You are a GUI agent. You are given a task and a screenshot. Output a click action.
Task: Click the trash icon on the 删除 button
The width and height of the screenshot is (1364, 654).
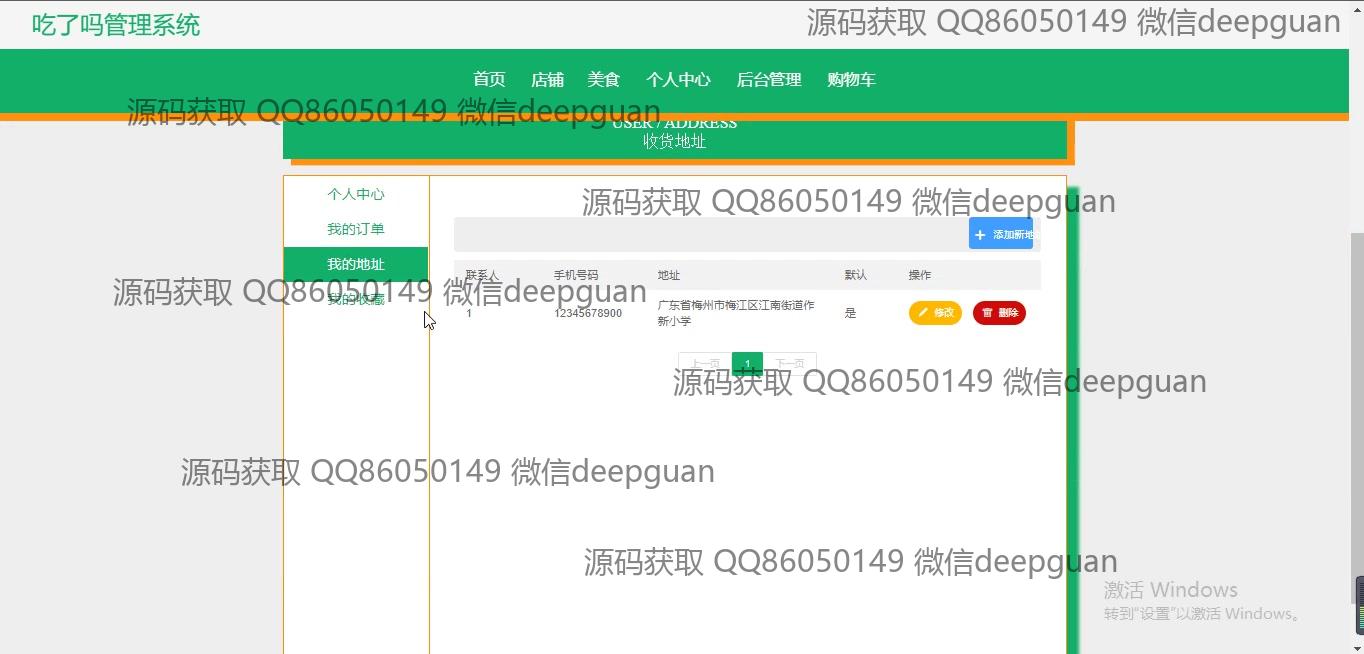(987, 313)
